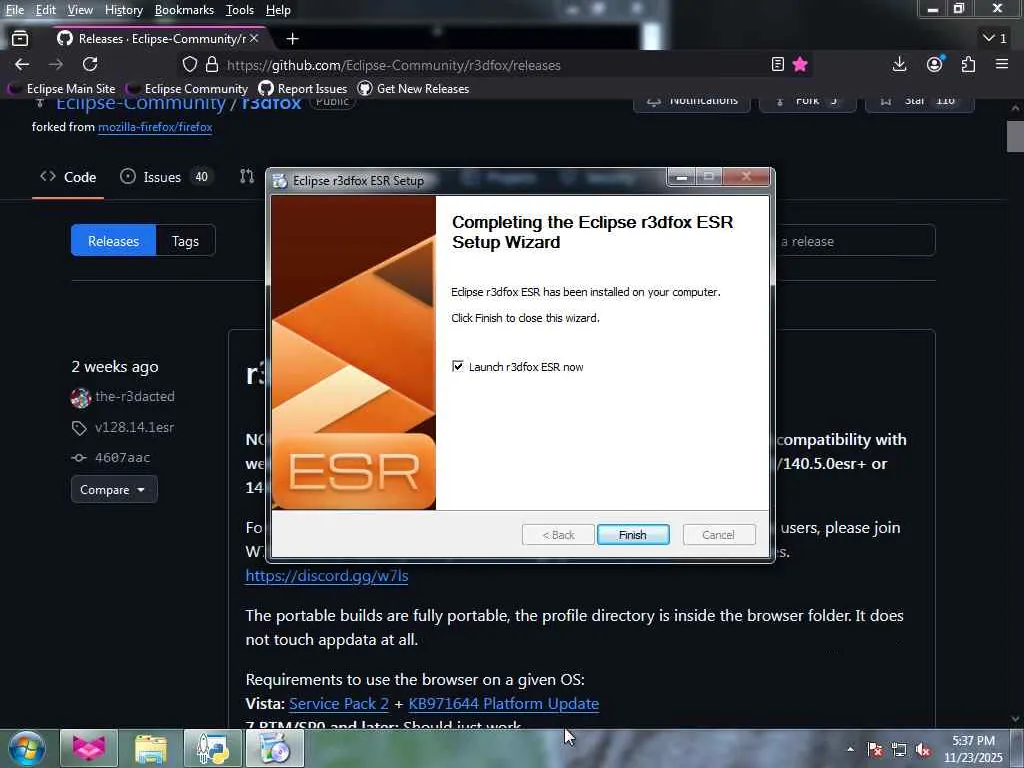The image size is (1024, 768).
Task: Go back with the browser back arrow
Action: 22,64
